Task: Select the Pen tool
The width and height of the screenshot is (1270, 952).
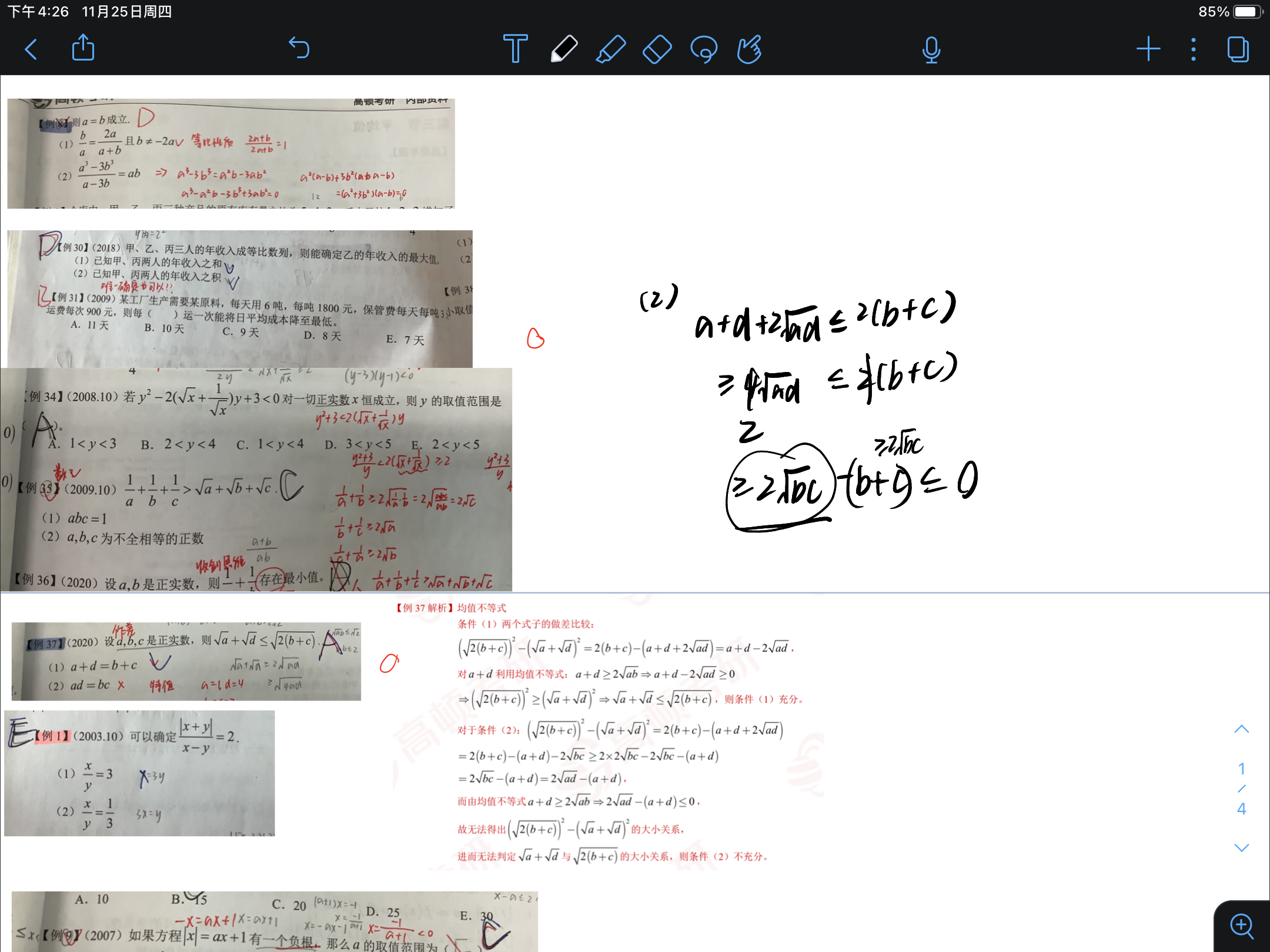Action: [x=563, y=49]
